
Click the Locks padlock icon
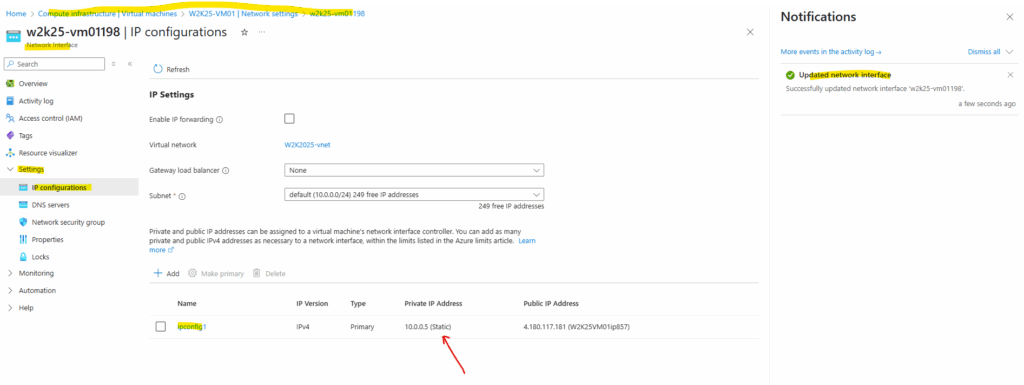tap(24, 256)
